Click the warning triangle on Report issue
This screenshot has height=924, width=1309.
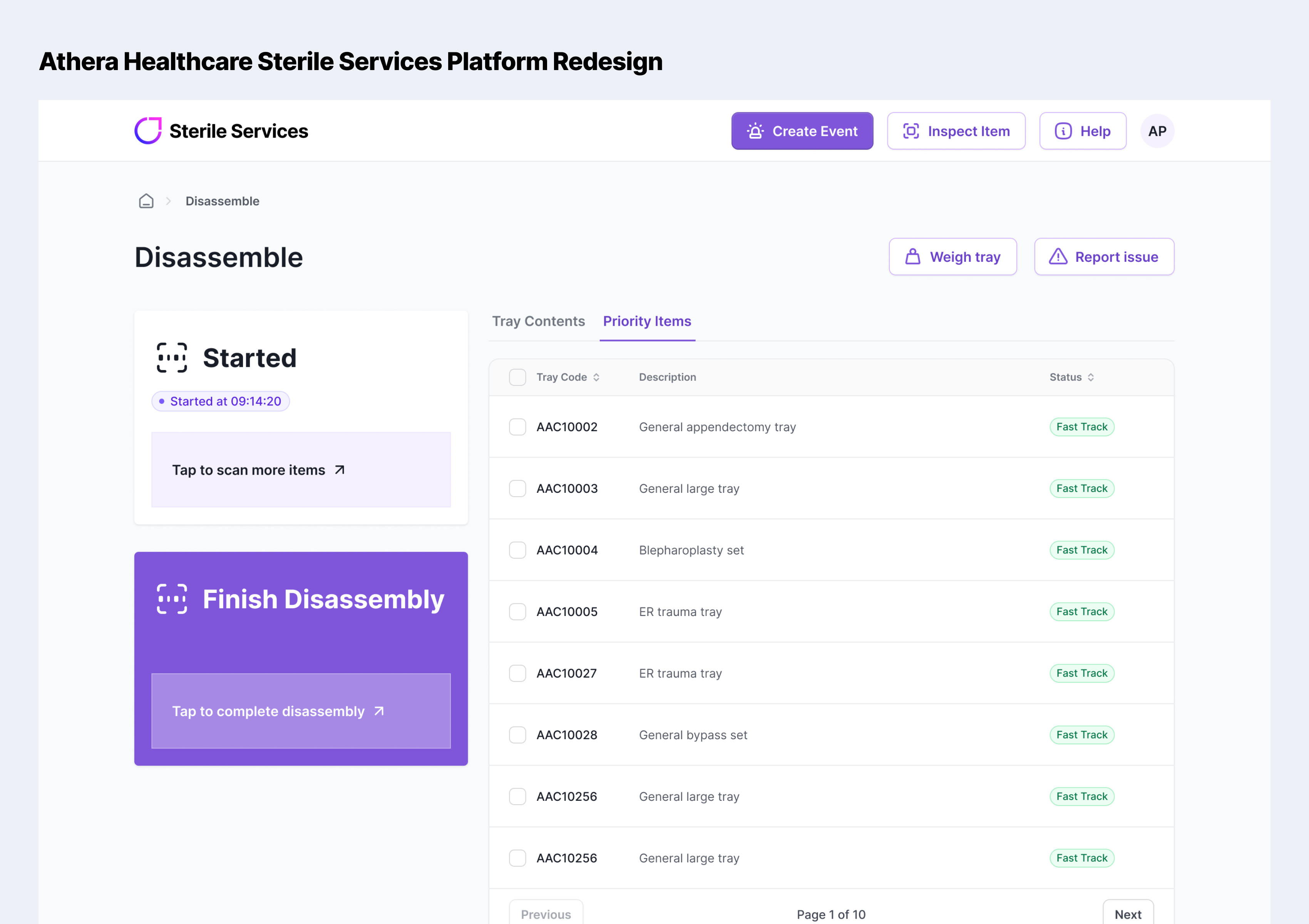pos(1058,256)
